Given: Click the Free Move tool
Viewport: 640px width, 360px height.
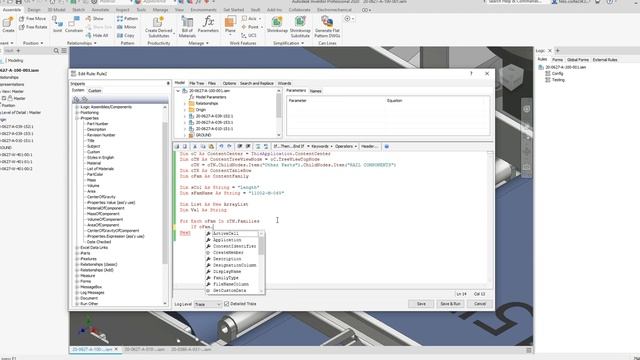Looking at the screenshot, I should [33, 19].
